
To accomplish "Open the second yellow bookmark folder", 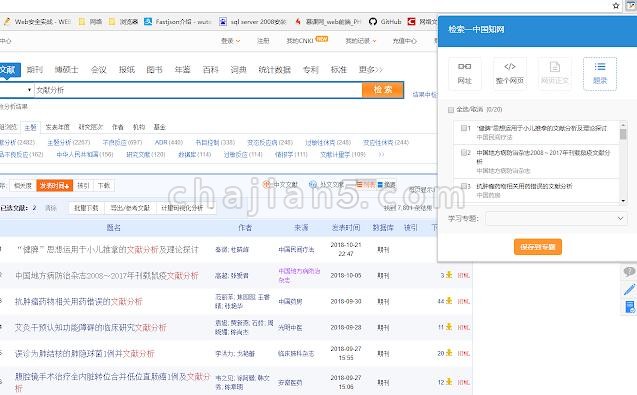I will coord(123,22).
